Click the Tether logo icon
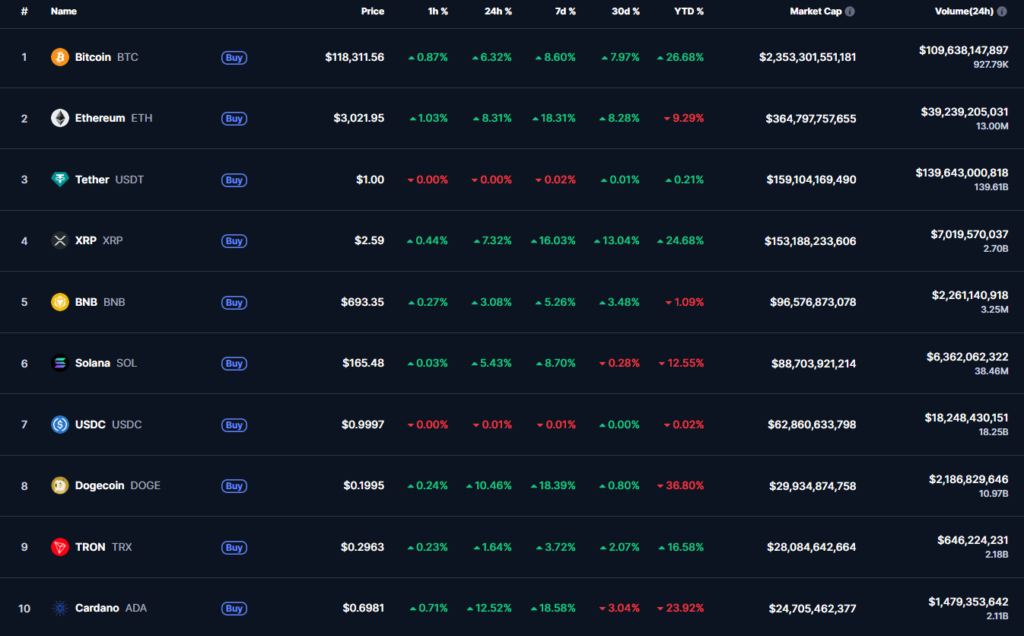The image size is (1024, 636). 60,180
